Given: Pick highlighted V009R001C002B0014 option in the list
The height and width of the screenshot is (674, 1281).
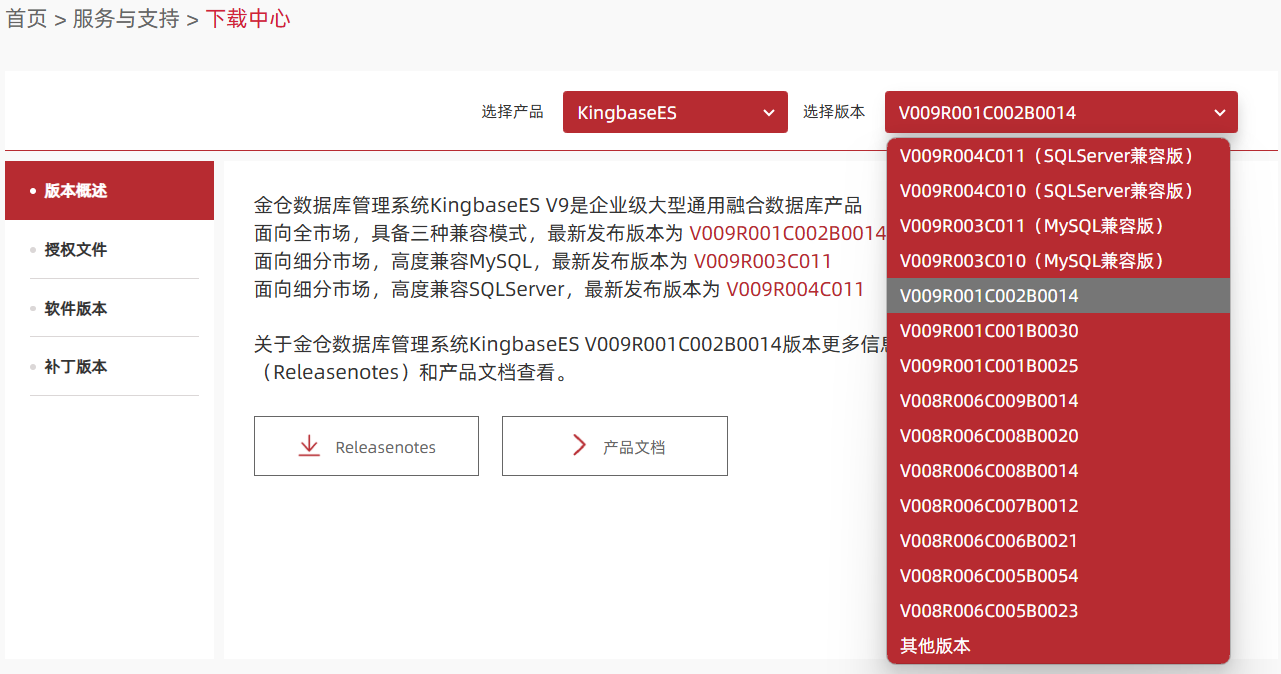Looking at the screenshot, I should tap(1058, 296).
